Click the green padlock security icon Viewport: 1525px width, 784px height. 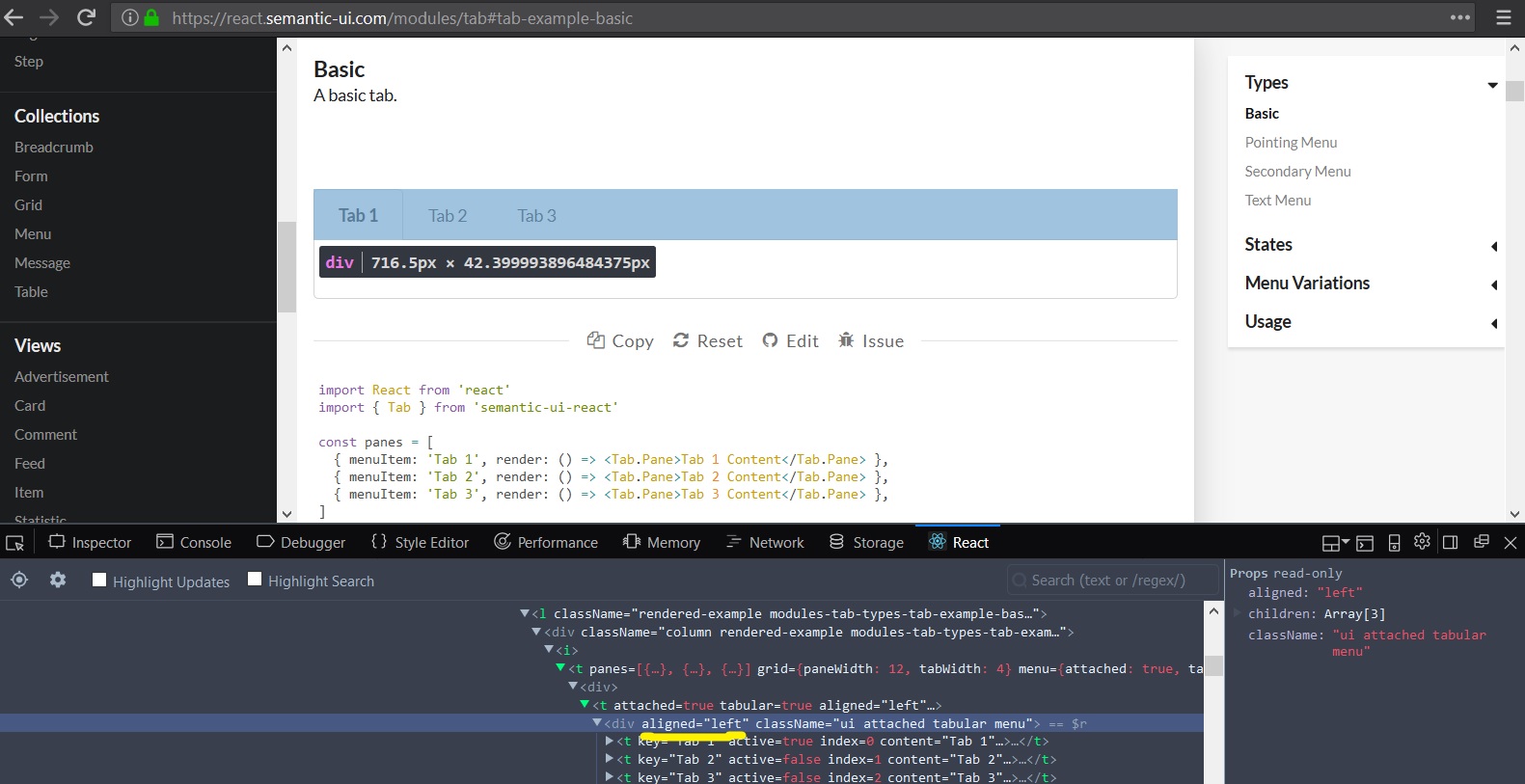[151, 17]
